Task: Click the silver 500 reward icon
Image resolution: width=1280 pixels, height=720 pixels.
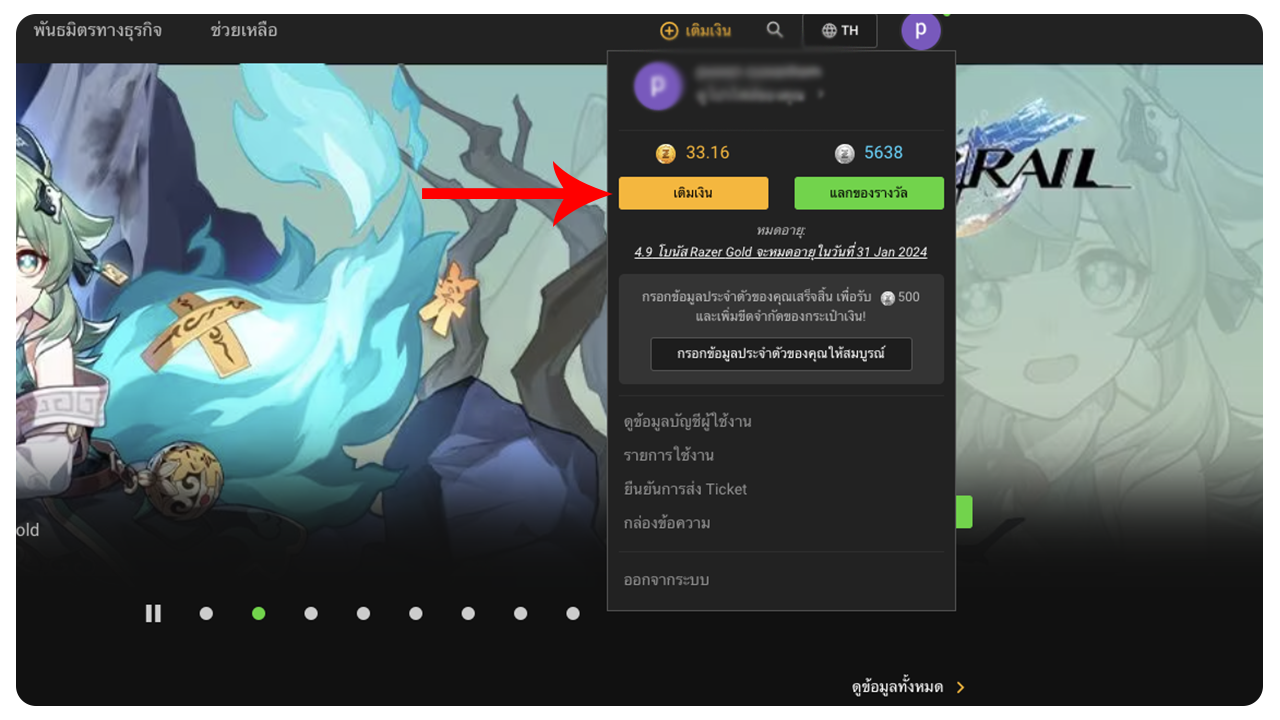Action: (888, 298)
